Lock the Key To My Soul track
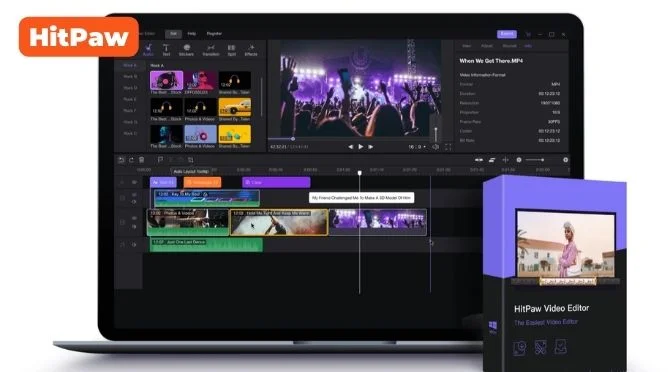 tap(123, 198)
